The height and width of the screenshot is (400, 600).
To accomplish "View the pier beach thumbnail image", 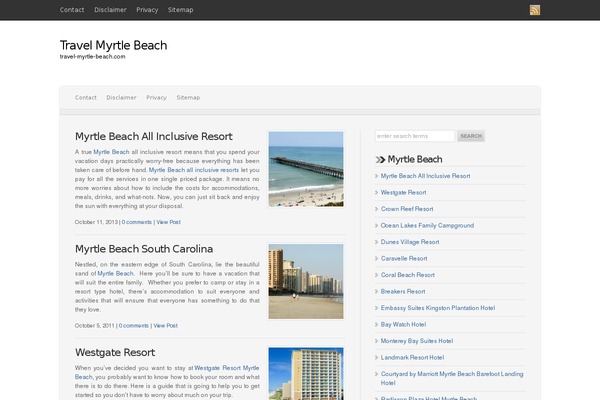I will click(306, 169).
